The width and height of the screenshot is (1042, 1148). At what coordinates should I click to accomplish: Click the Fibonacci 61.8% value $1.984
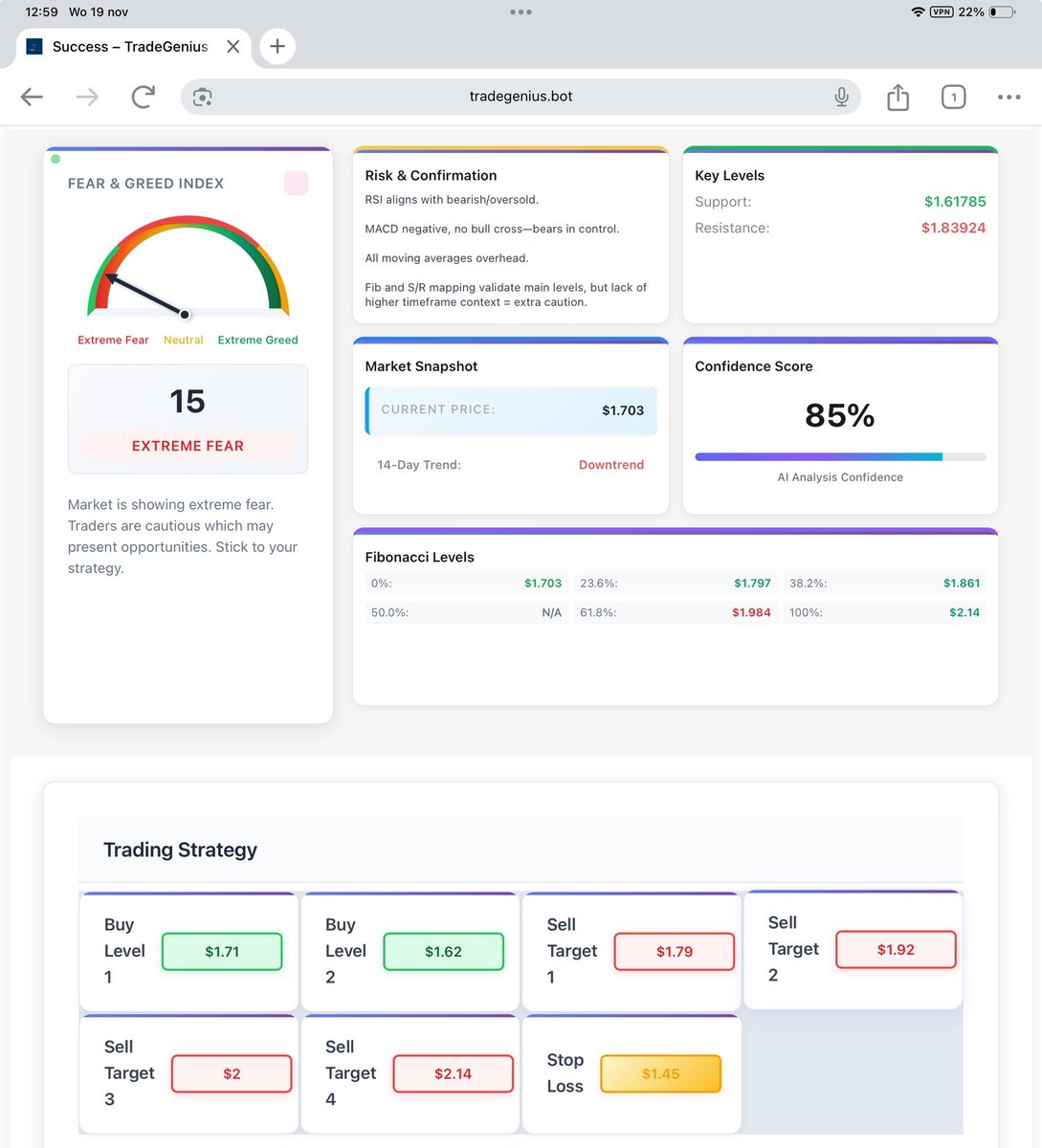pos(751,612)
